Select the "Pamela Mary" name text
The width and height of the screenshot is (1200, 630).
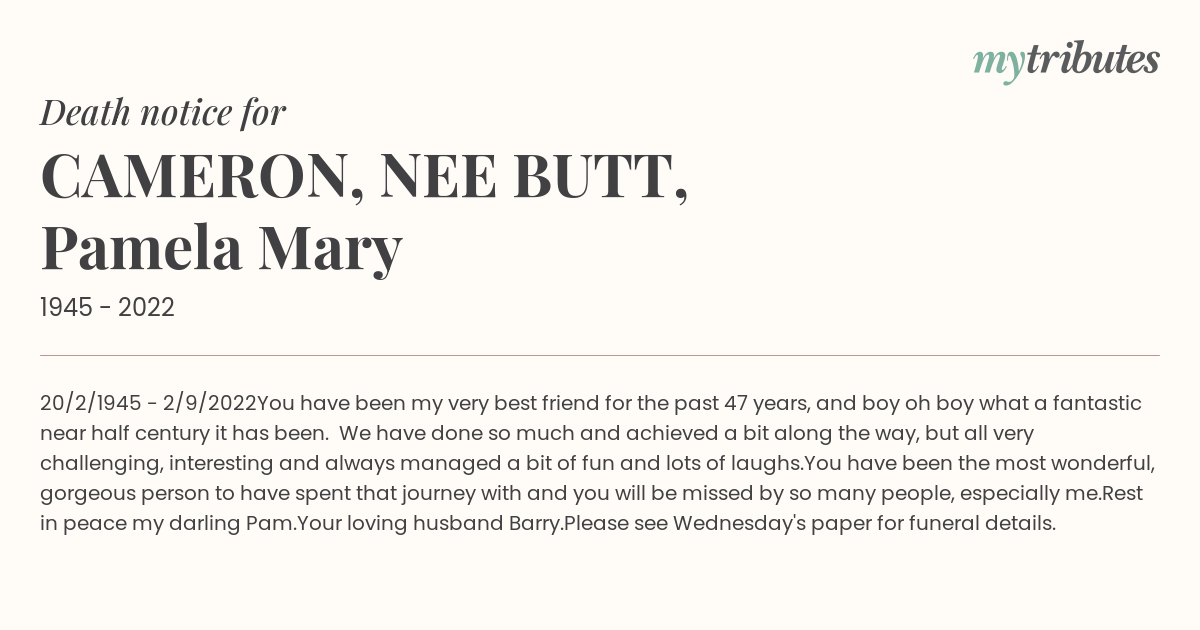coord(221,248)
